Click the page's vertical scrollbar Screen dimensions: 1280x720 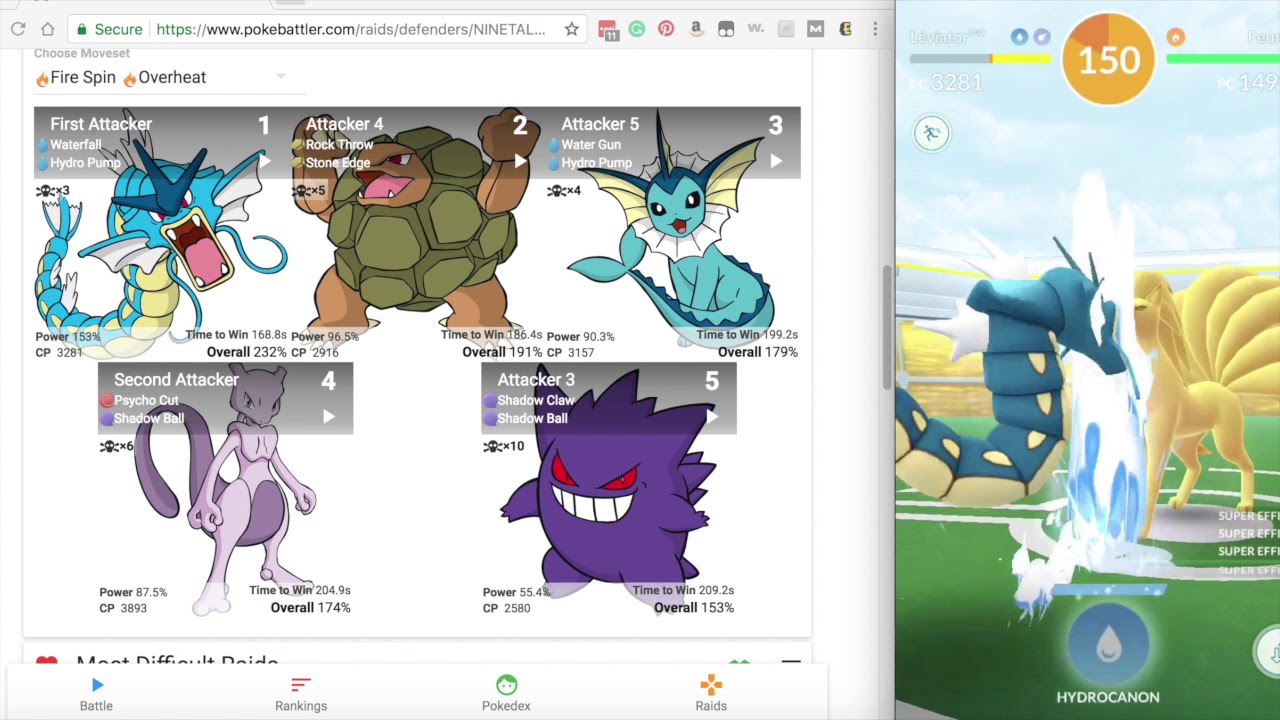click(x=886, y=328)
